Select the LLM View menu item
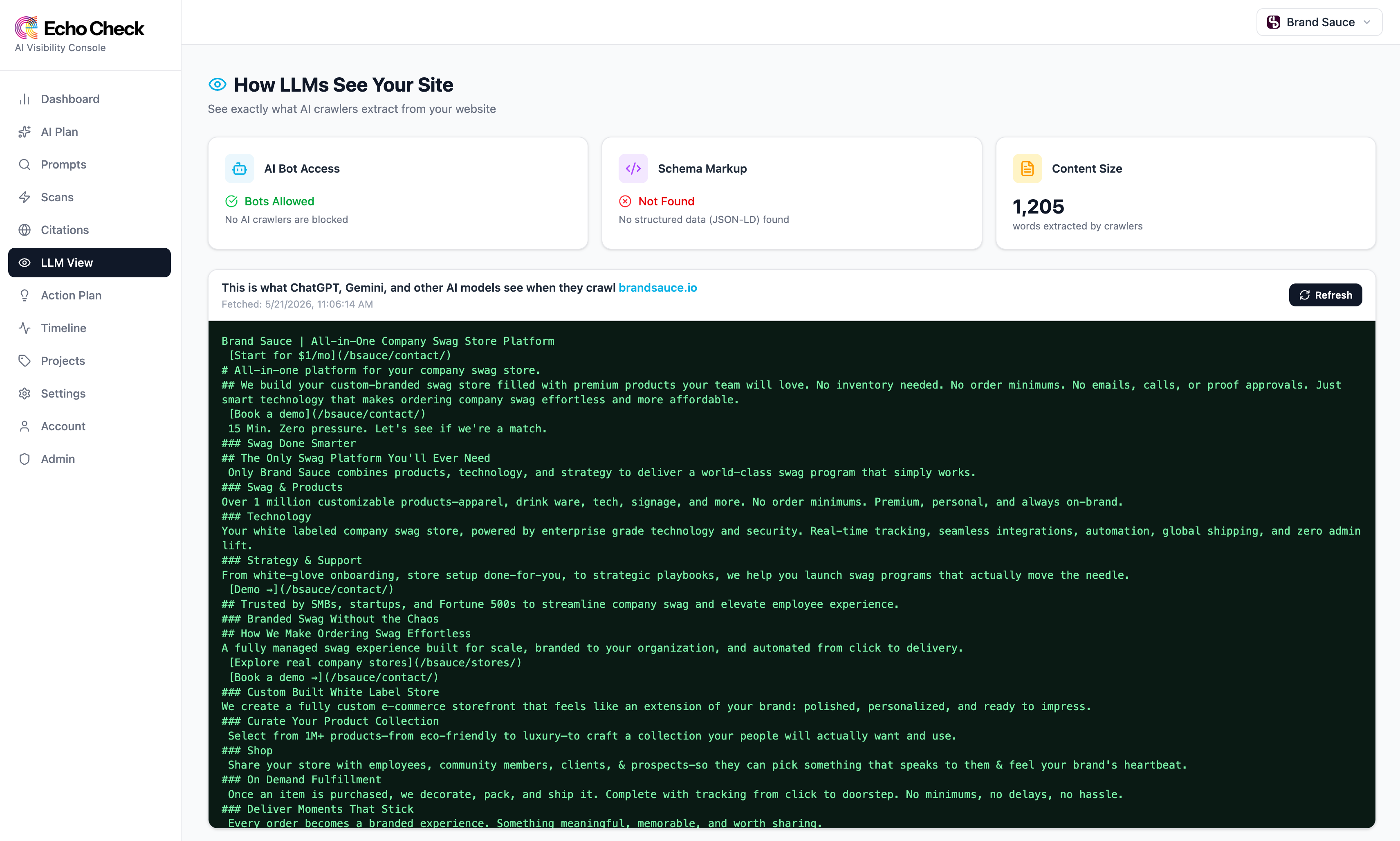 click(x=90, y=262)
